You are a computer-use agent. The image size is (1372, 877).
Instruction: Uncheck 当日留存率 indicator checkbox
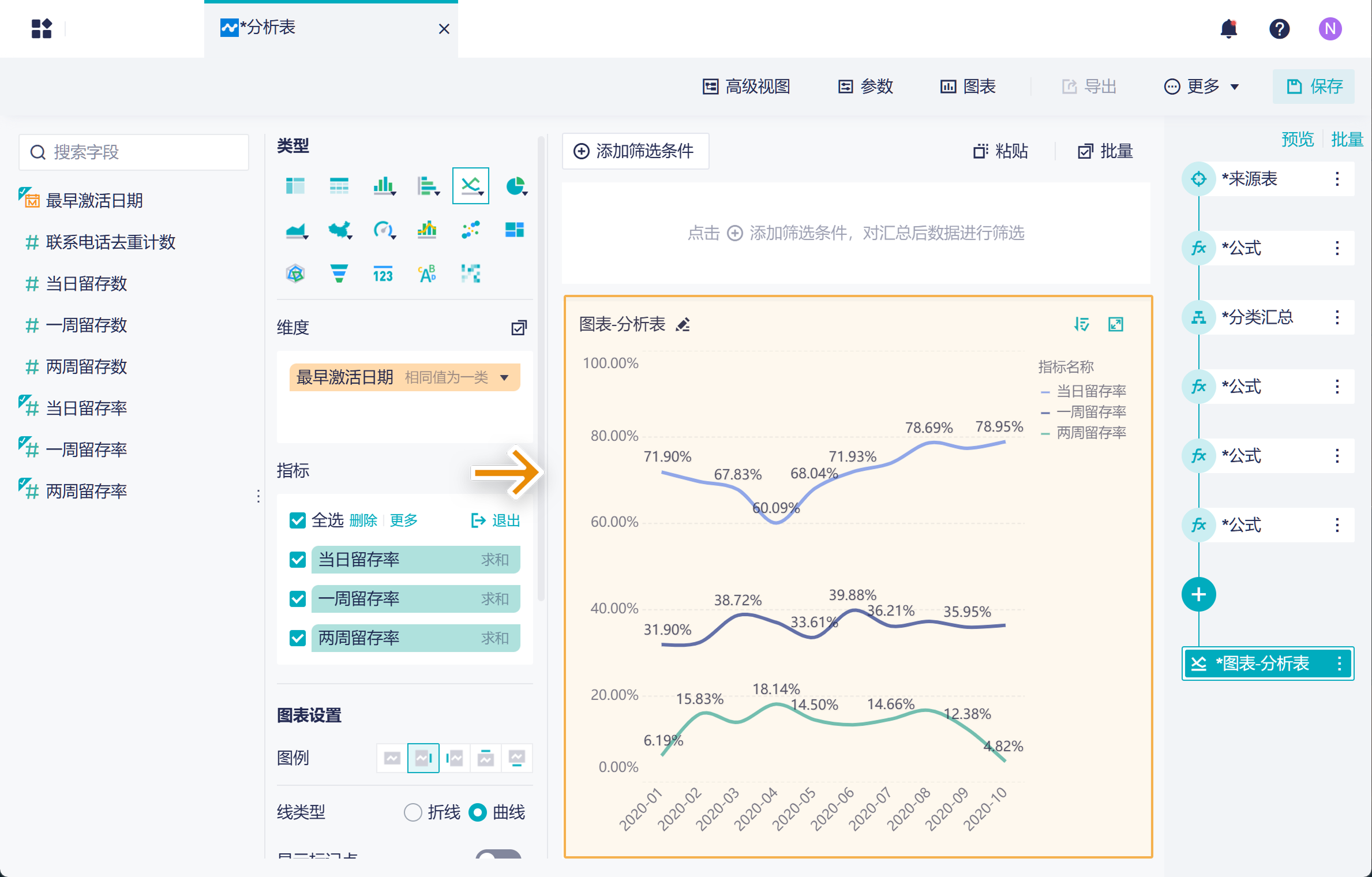click(298, 560)
